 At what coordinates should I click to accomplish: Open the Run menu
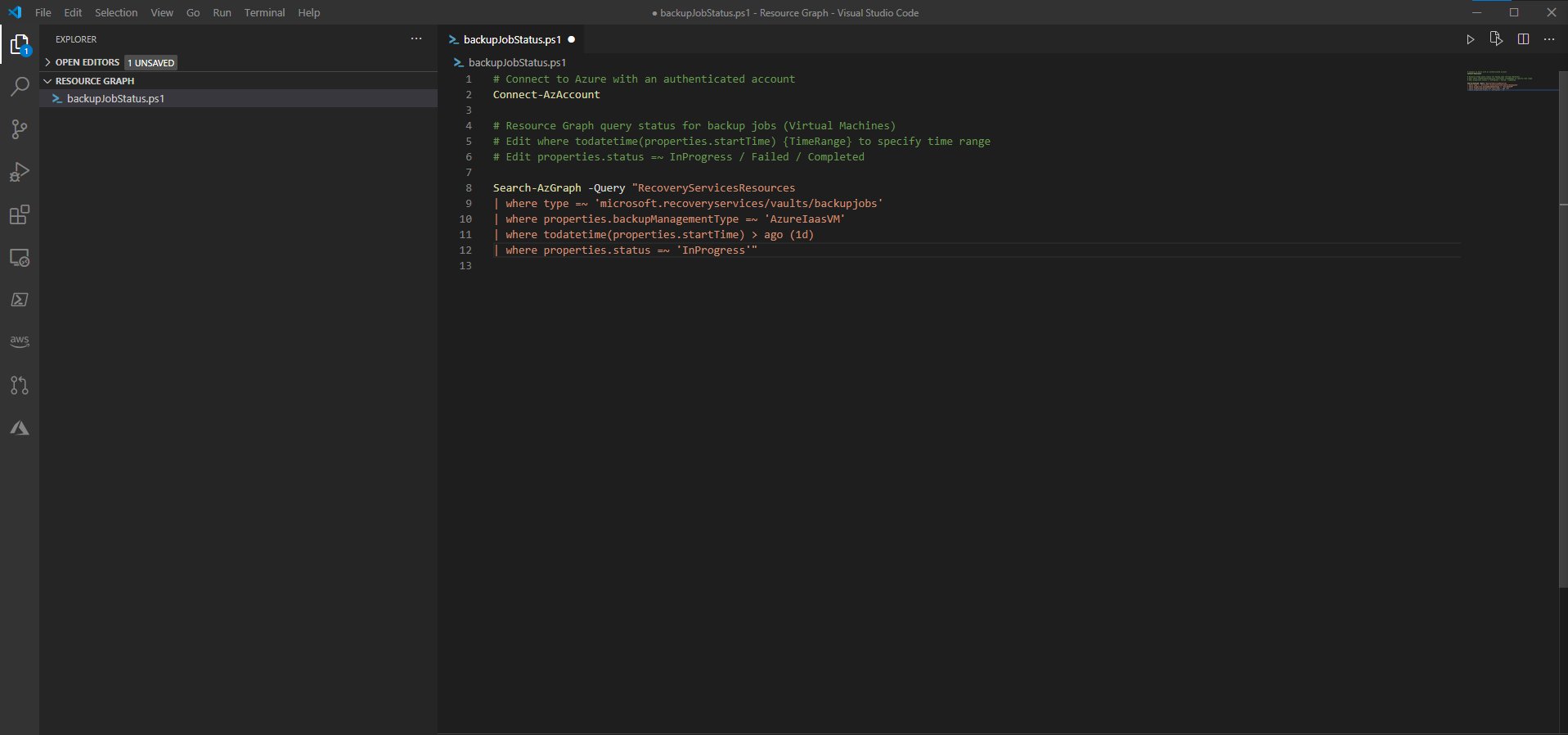tap(222, 12)
